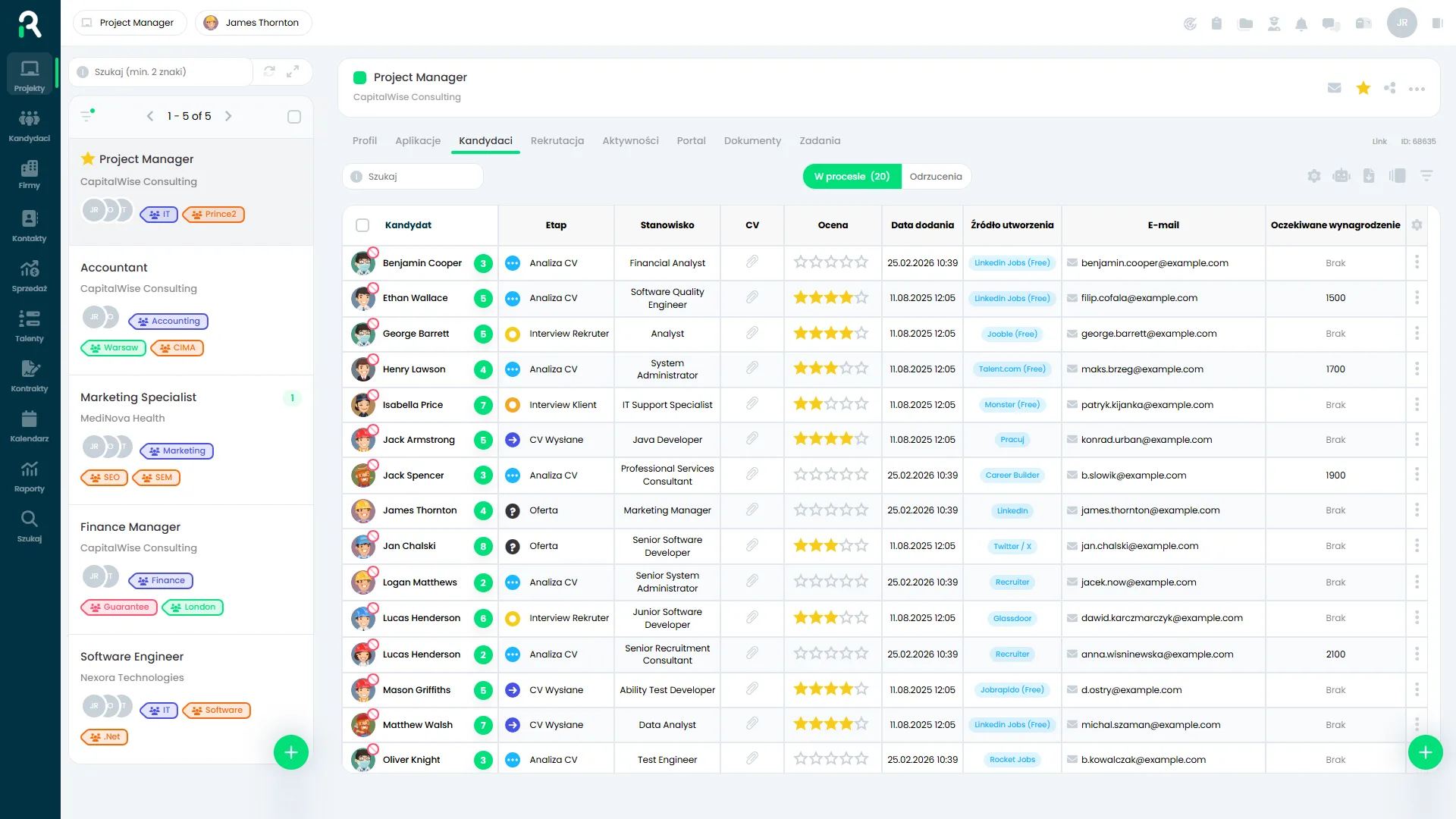Screen dimensions: 1456x819
Task: Check the project list select-all checkbox
Action: click(x=294, y=117)
